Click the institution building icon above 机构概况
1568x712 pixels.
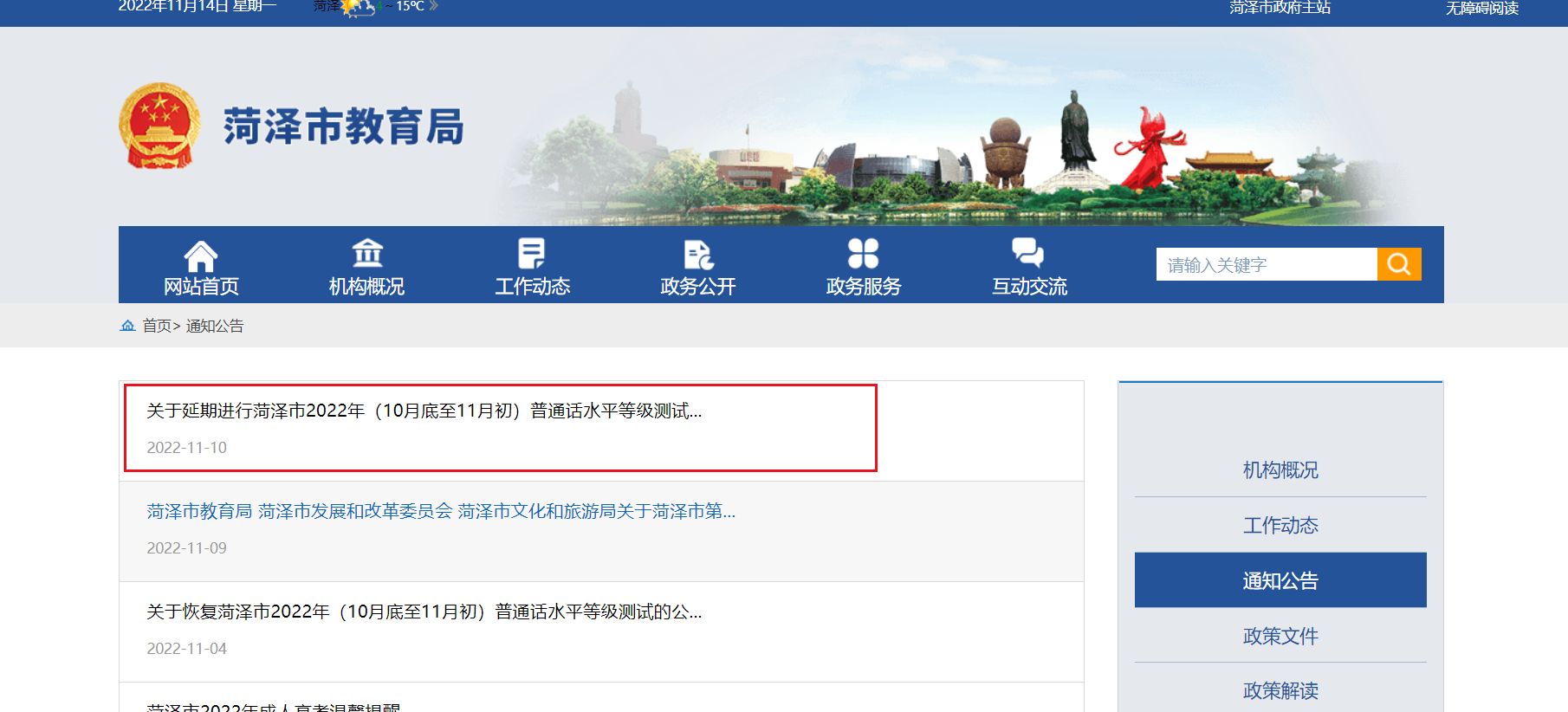pyautogui.click(x=367, y=253)
